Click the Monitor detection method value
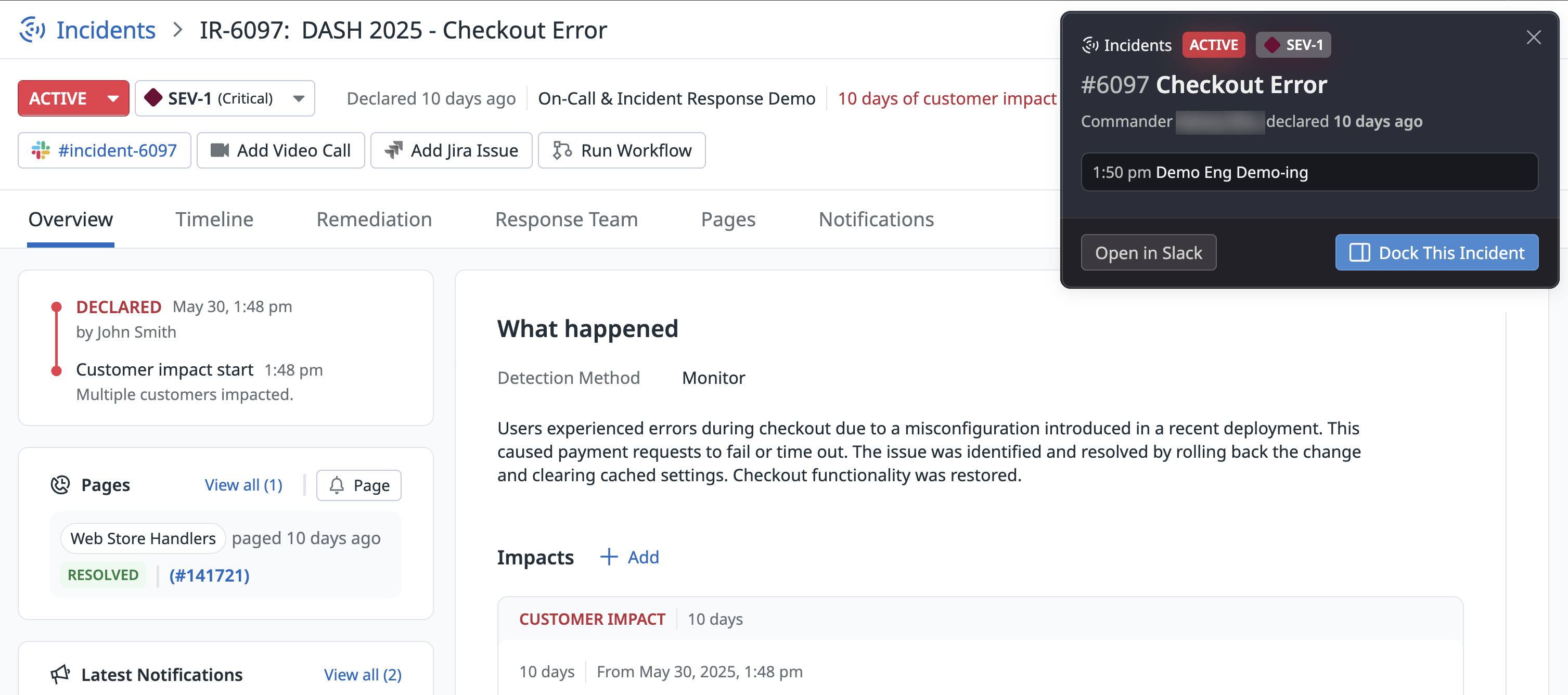 click(x=713, y=378)
